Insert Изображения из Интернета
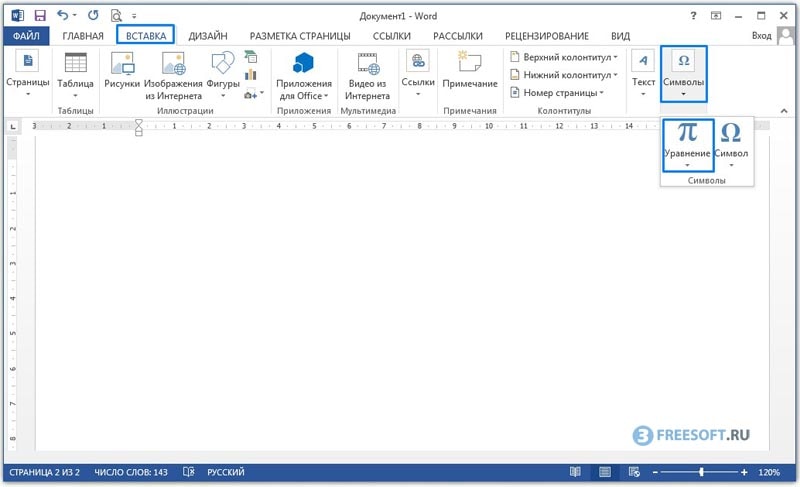The width and height of the screenshot is (800, 487). 173,75
